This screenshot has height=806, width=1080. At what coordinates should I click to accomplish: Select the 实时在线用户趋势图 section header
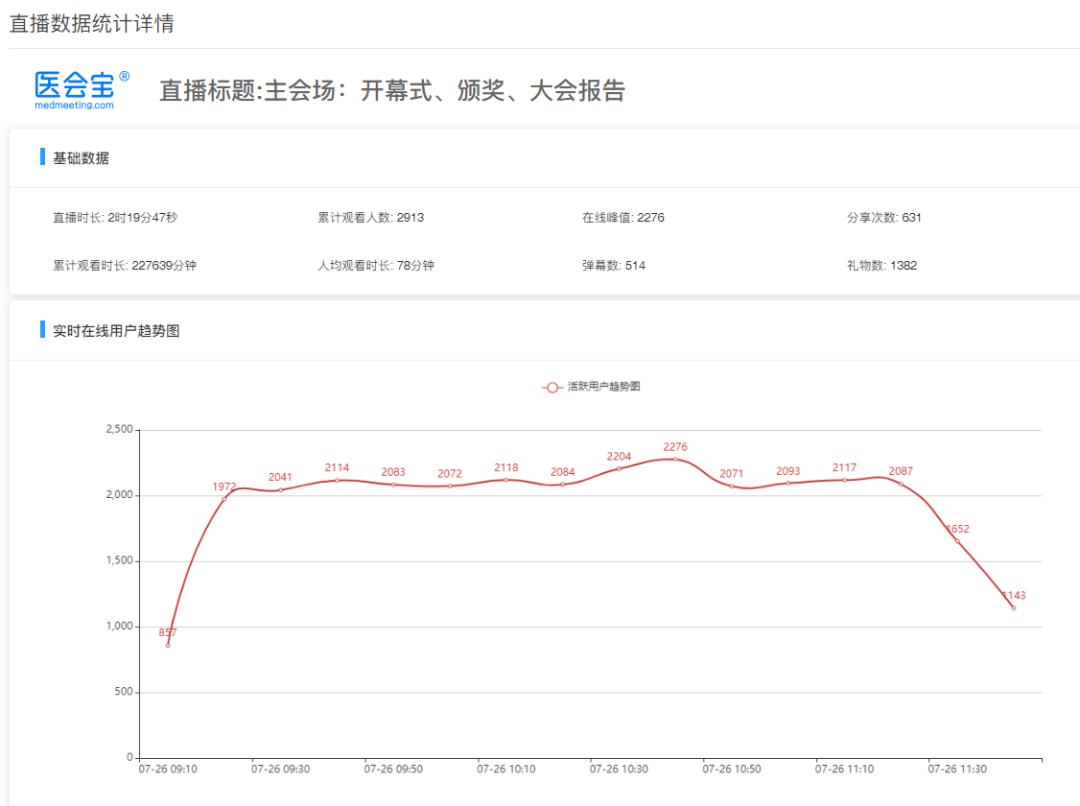(x=116, y=331)
